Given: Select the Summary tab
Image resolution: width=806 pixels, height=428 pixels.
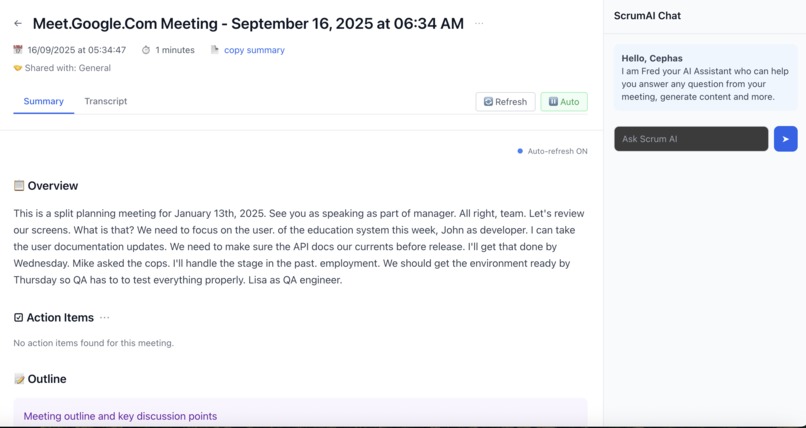Looking at the screenshot, I should point(44,101).
